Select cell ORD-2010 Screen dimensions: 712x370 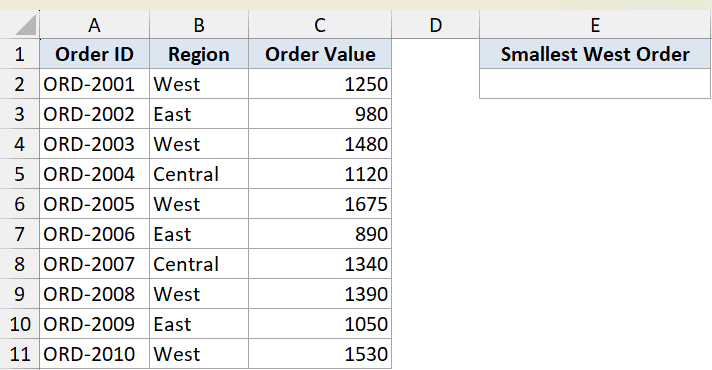[x=94, y=354]
